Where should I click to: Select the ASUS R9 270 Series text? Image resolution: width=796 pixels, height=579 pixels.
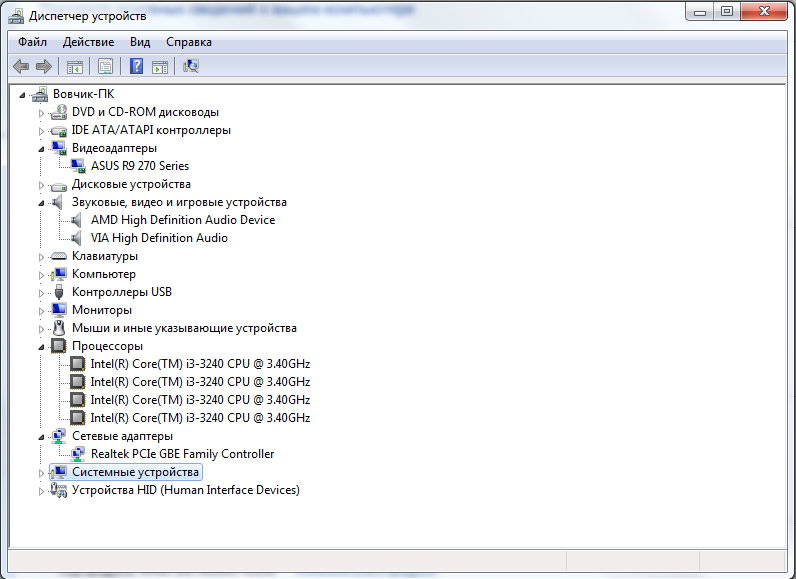[x=140, y=166]
